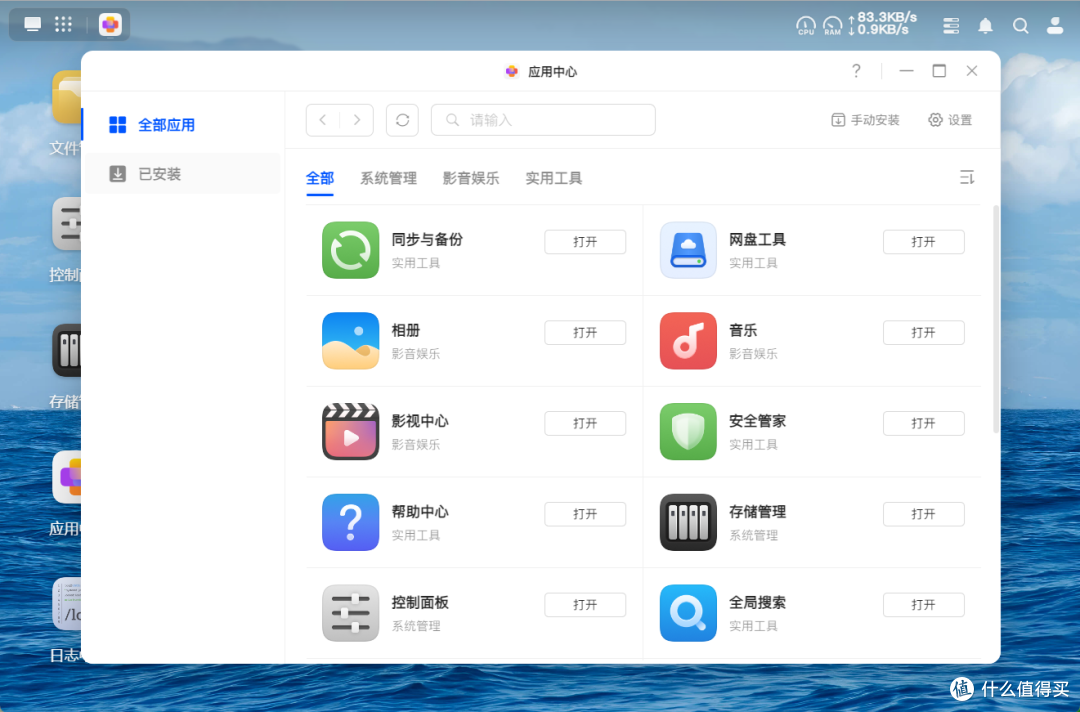1080x712 pixels.
Task: Click the 音乐 music app icon
Action: click(688, 341)
